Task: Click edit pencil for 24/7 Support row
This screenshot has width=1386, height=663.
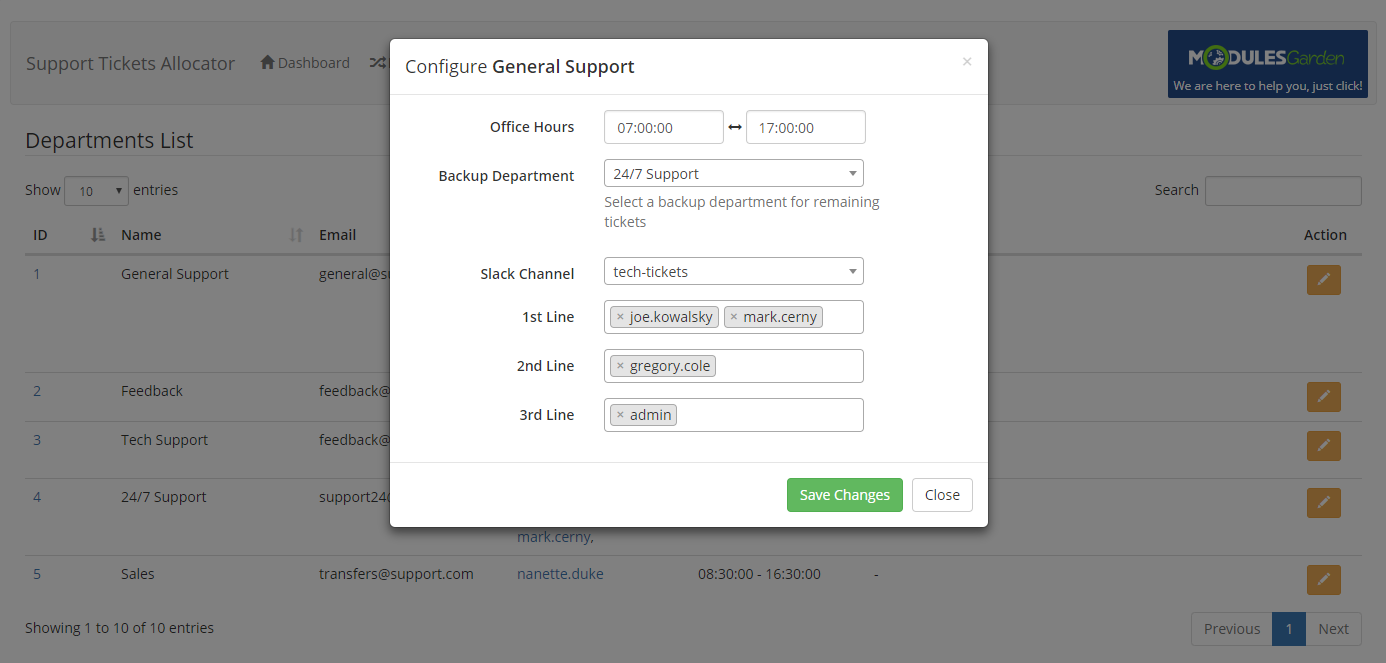Action: pos(1323,503)
